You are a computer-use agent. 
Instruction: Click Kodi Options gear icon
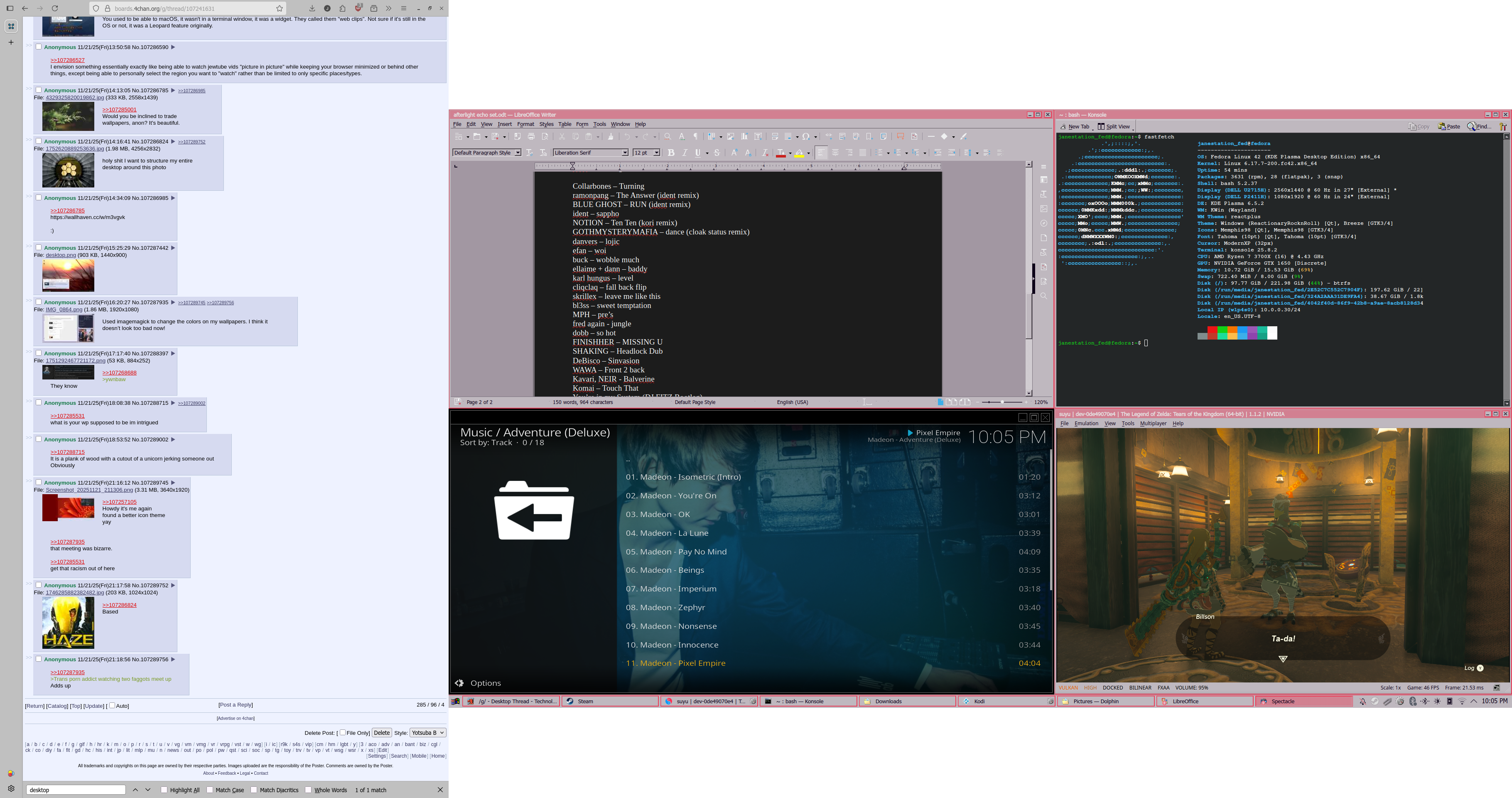(x=459, y=683)
